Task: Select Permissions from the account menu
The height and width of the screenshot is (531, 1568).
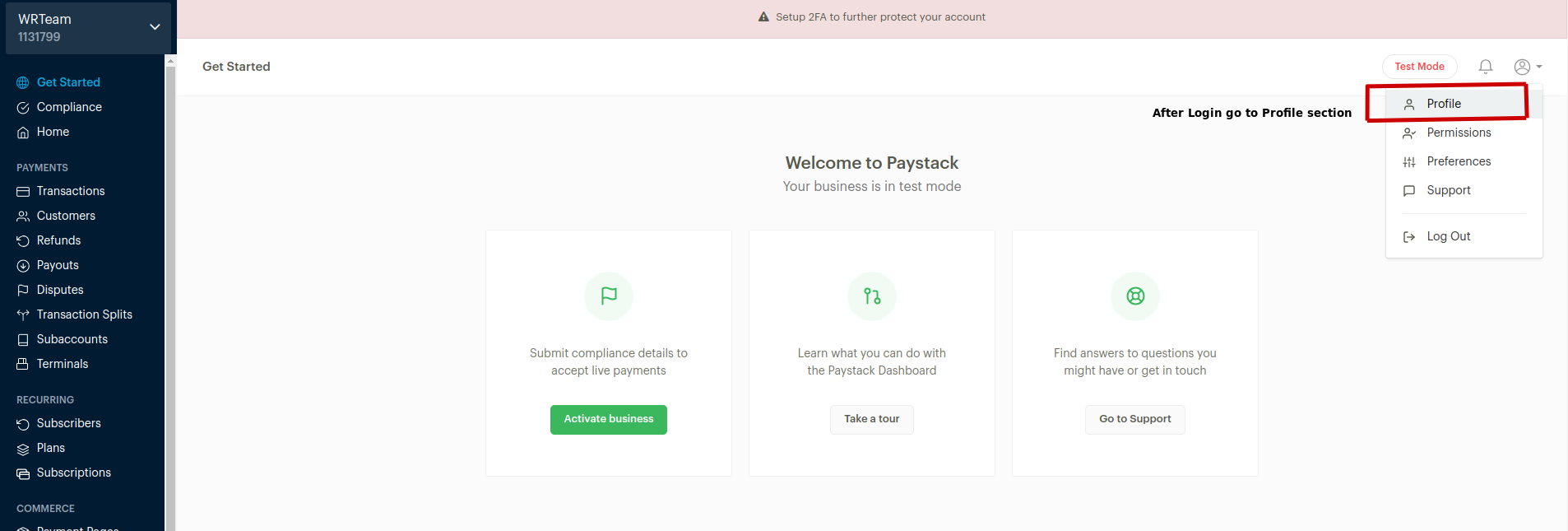Action: pos(1464,133)
